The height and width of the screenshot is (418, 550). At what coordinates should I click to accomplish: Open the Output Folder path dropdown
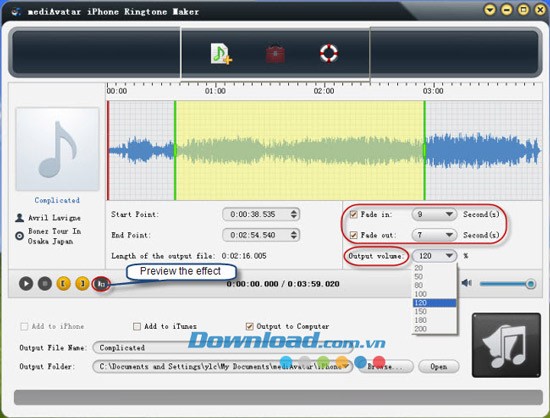pyautogui.click(x=347, y=366)
